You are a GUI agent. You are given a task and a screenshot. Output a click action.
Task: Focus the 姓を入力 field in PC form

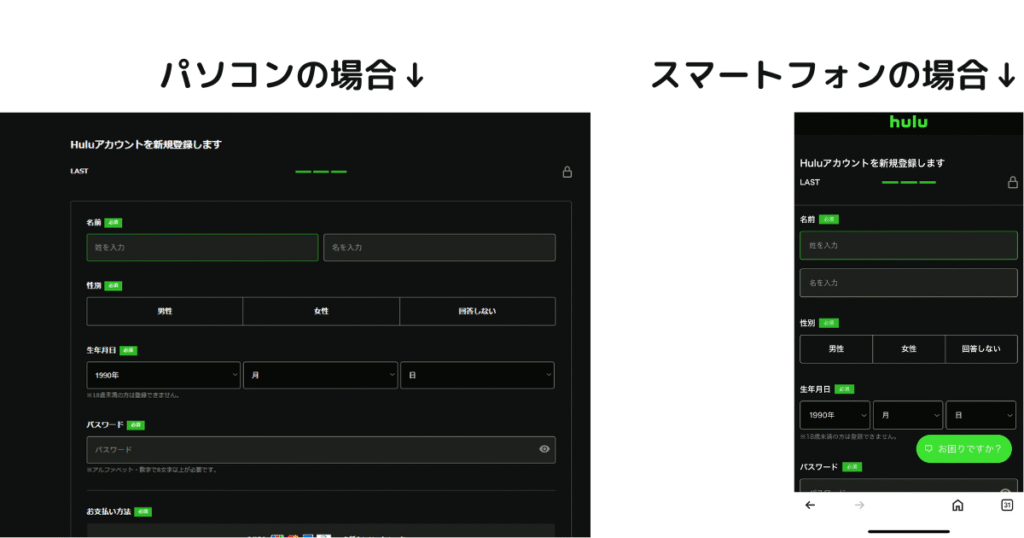tap(202, 247)
